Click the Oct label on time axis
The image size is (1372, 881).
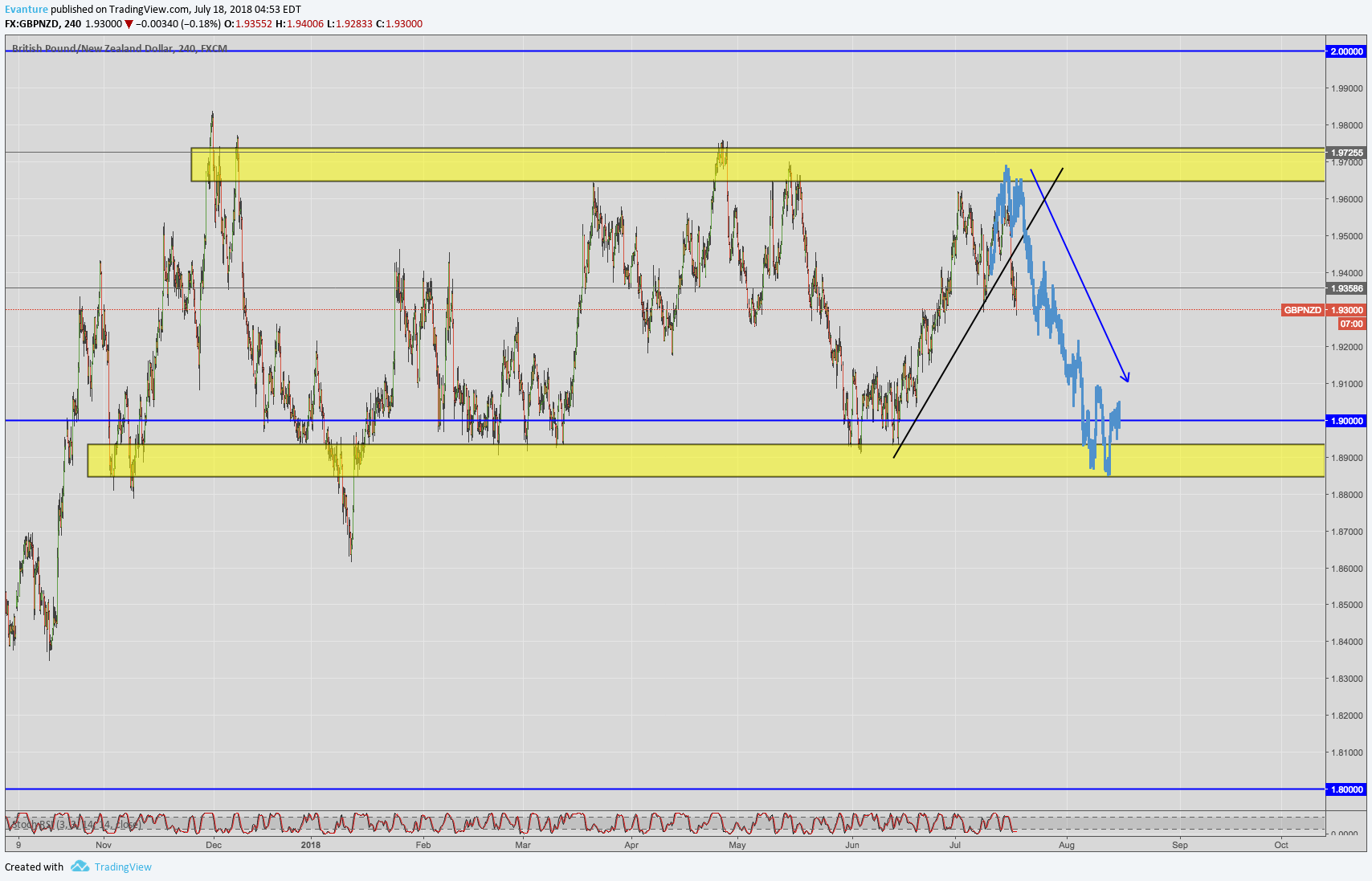[x=1281, y=845]
